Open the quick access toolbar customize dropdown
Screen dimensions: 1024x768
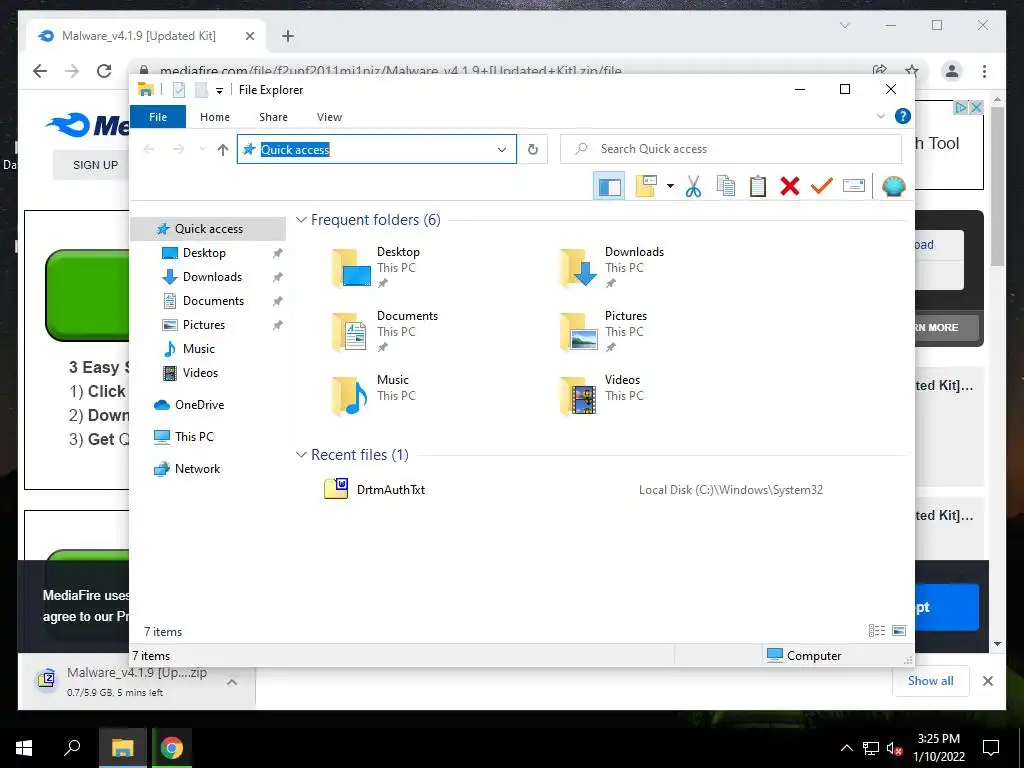219,90
